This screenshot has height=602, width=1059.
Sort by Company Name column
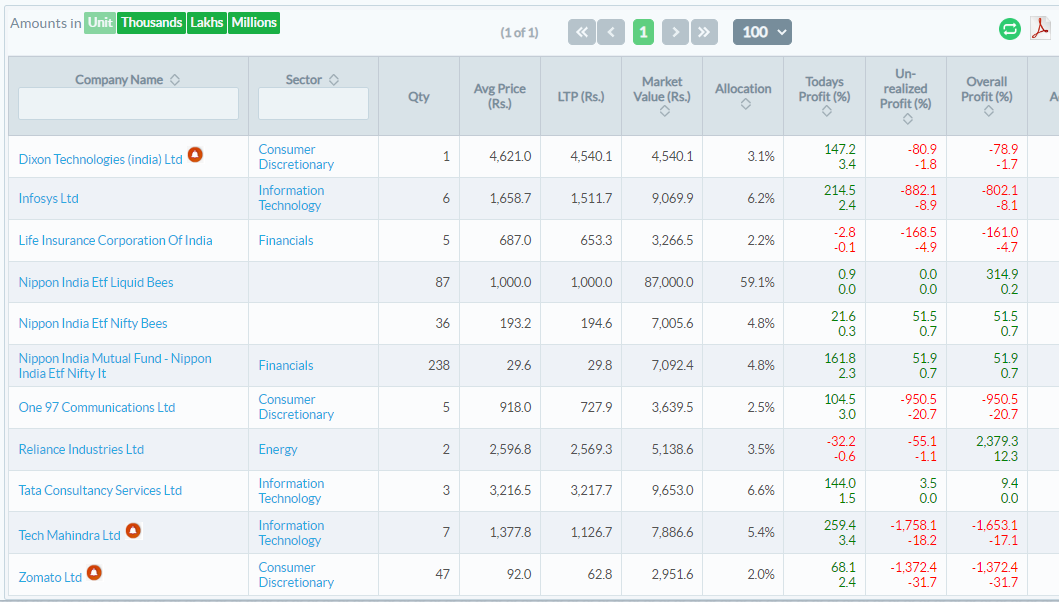tap(175, 80)
